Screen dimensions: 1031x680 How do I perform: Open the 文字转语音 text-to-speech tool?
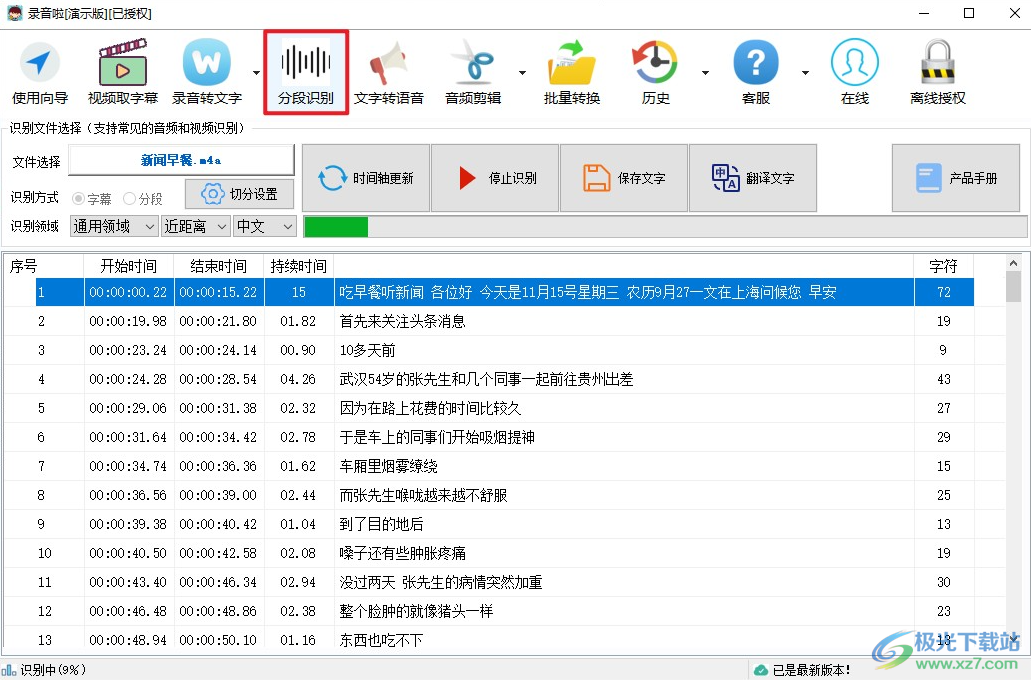click(x=389, y=72)
